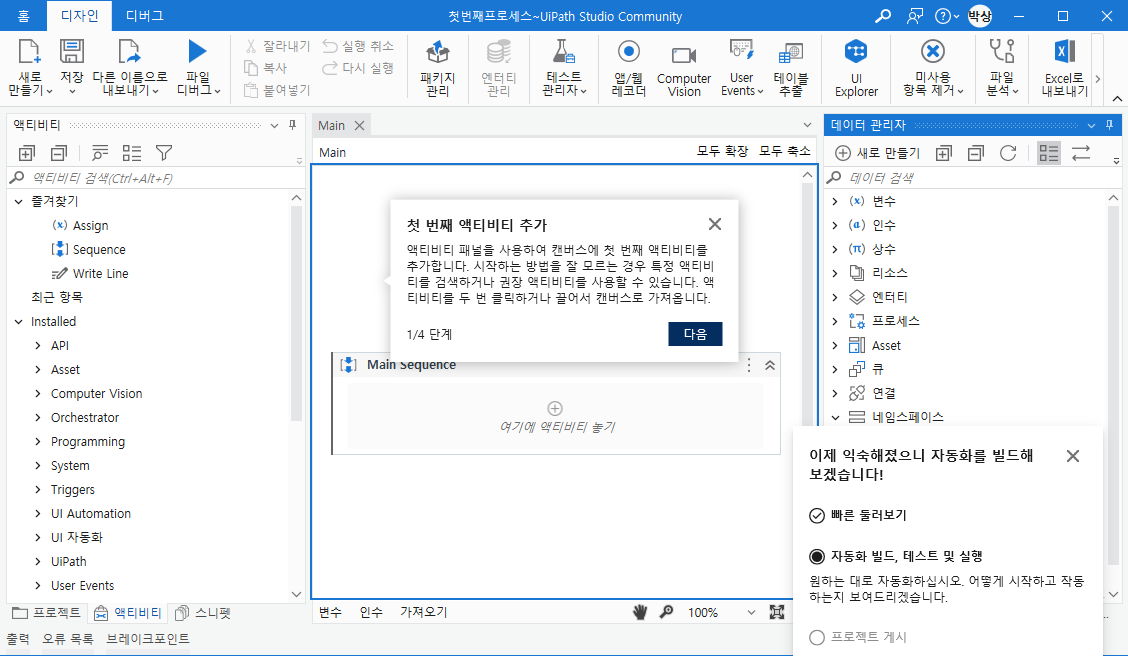Click the magnifier zoom icon beside 100%
Screen dimensions: 1128x656
pyautogui.click(x=667, y=612)
